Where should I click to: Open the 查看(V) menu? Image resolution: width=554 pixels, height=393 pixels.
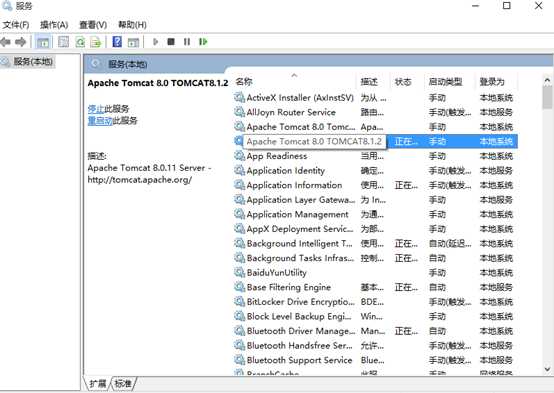[93, 25]
